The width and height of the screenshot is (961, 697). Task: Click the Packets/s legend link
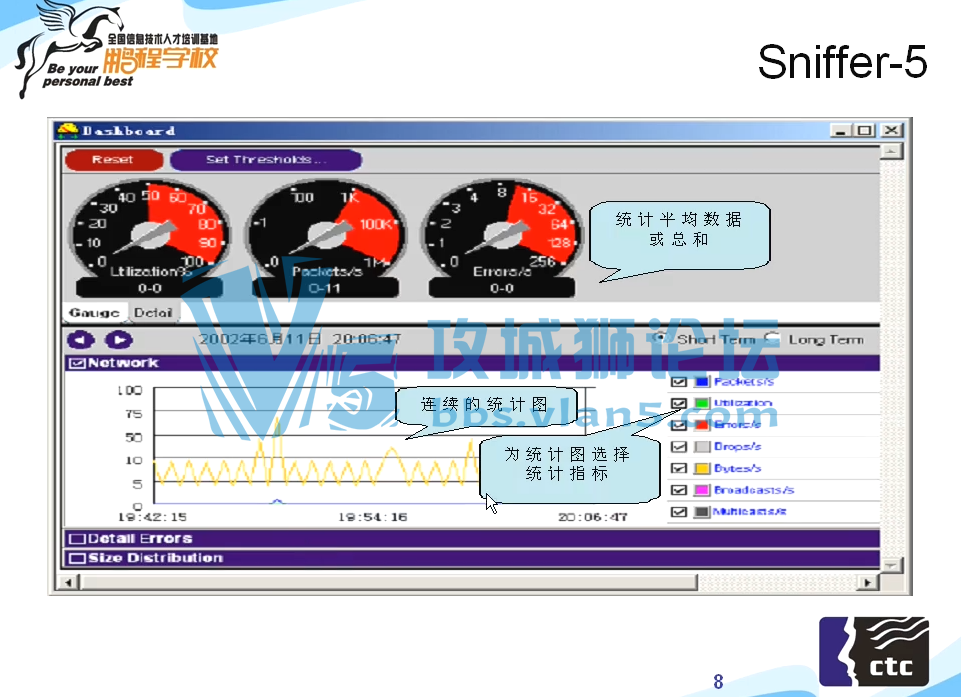(x=744, y=382)
